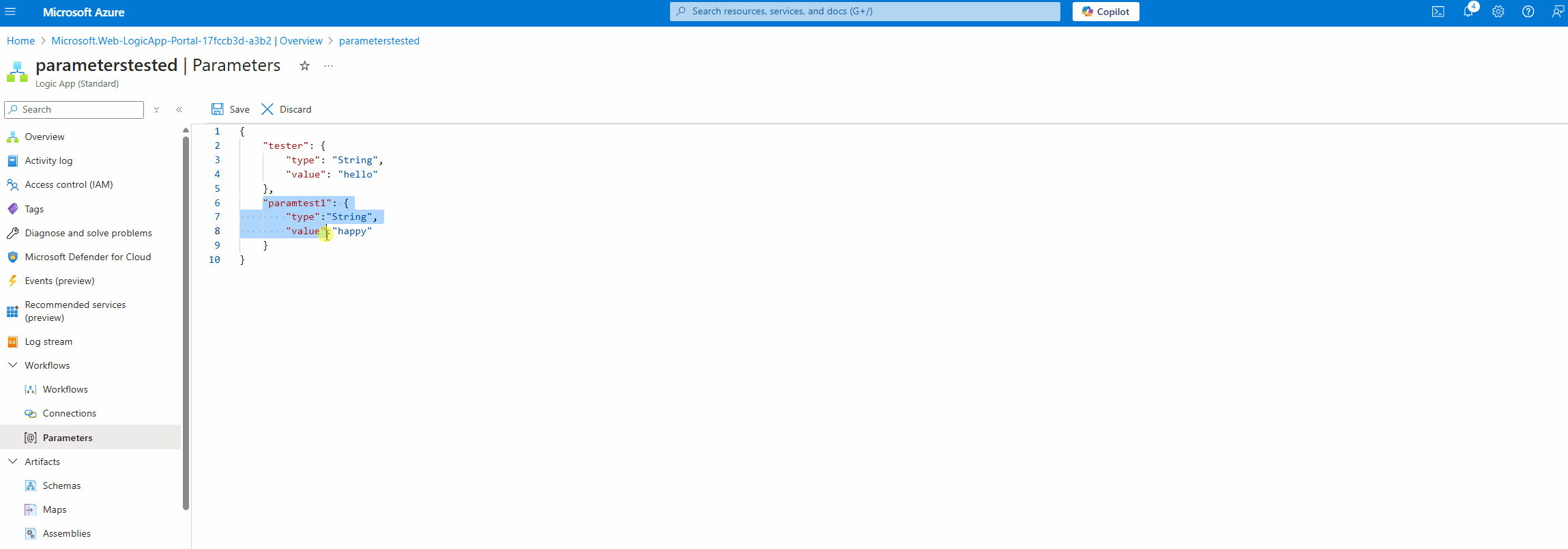The image size is (1568, 549).
Task: Click the Recommended services grid icon
Action: (x=12, y=311)
